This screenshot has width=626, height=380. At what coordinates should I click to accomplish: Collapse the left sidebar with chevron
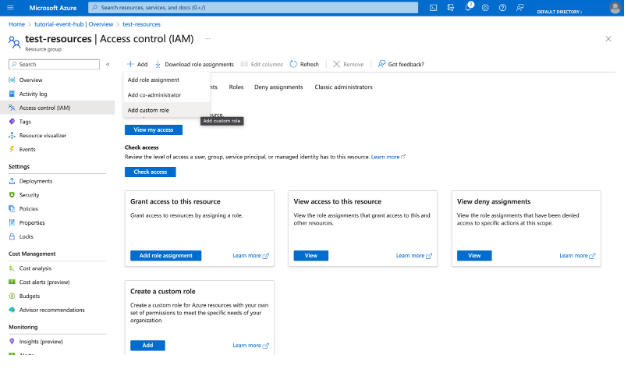click(x=107, y=64)
